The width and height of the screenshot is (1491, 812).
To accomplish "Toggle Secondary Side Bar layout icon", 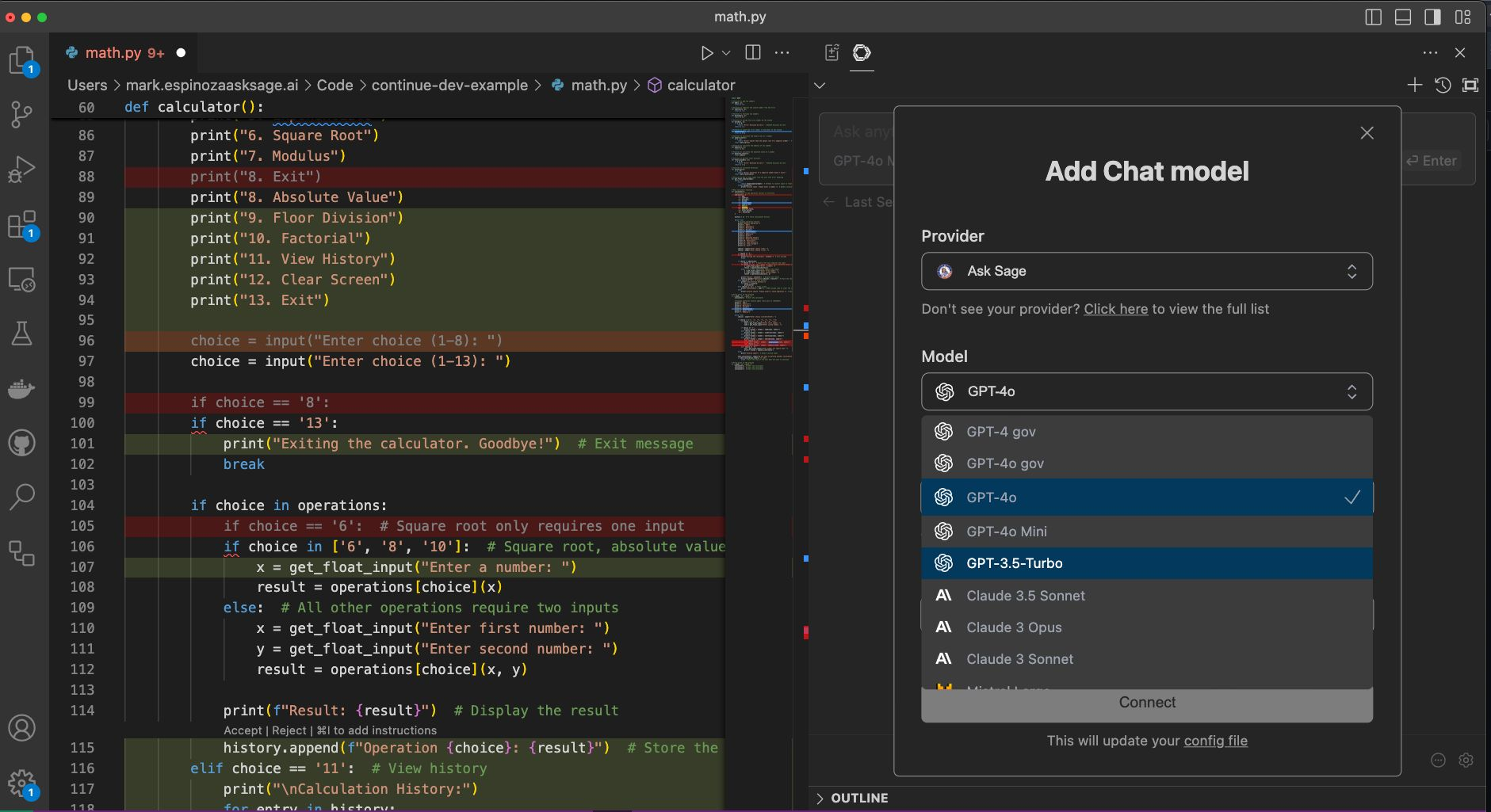I will click(x=1432, y=17).
